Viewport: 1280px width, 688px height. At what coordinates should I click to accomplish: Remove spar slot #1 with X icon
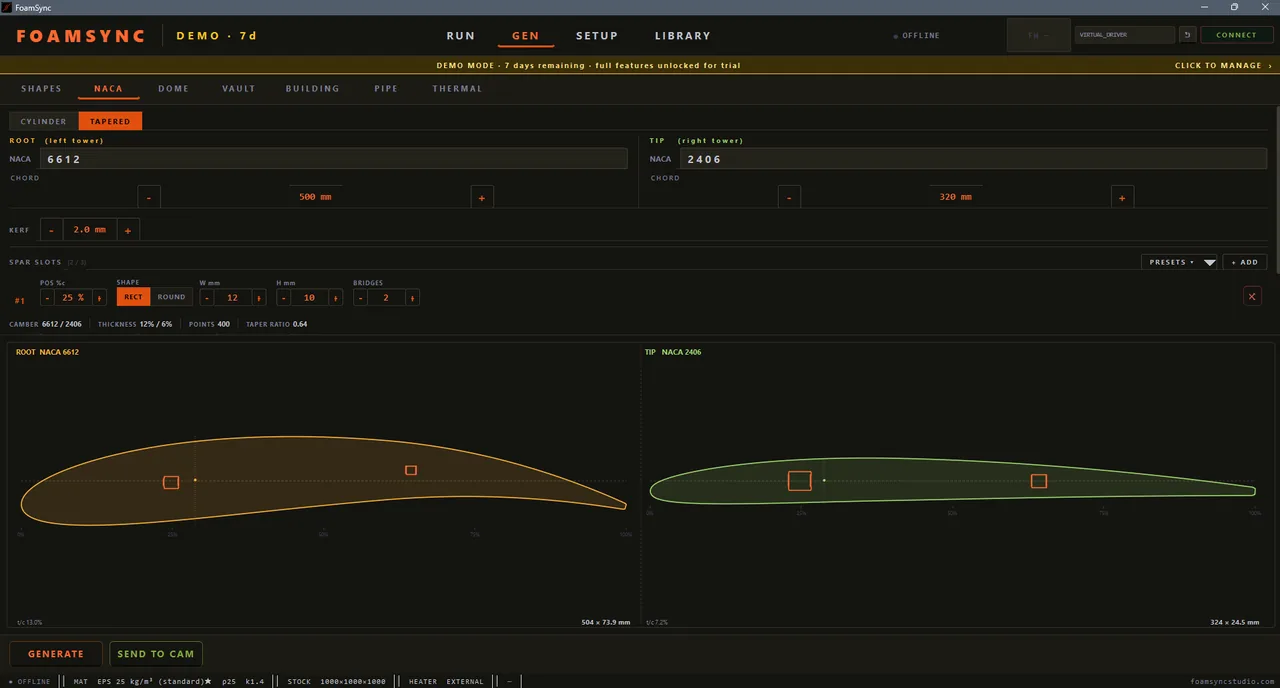pyautogui.click(x=1252, y=296)
